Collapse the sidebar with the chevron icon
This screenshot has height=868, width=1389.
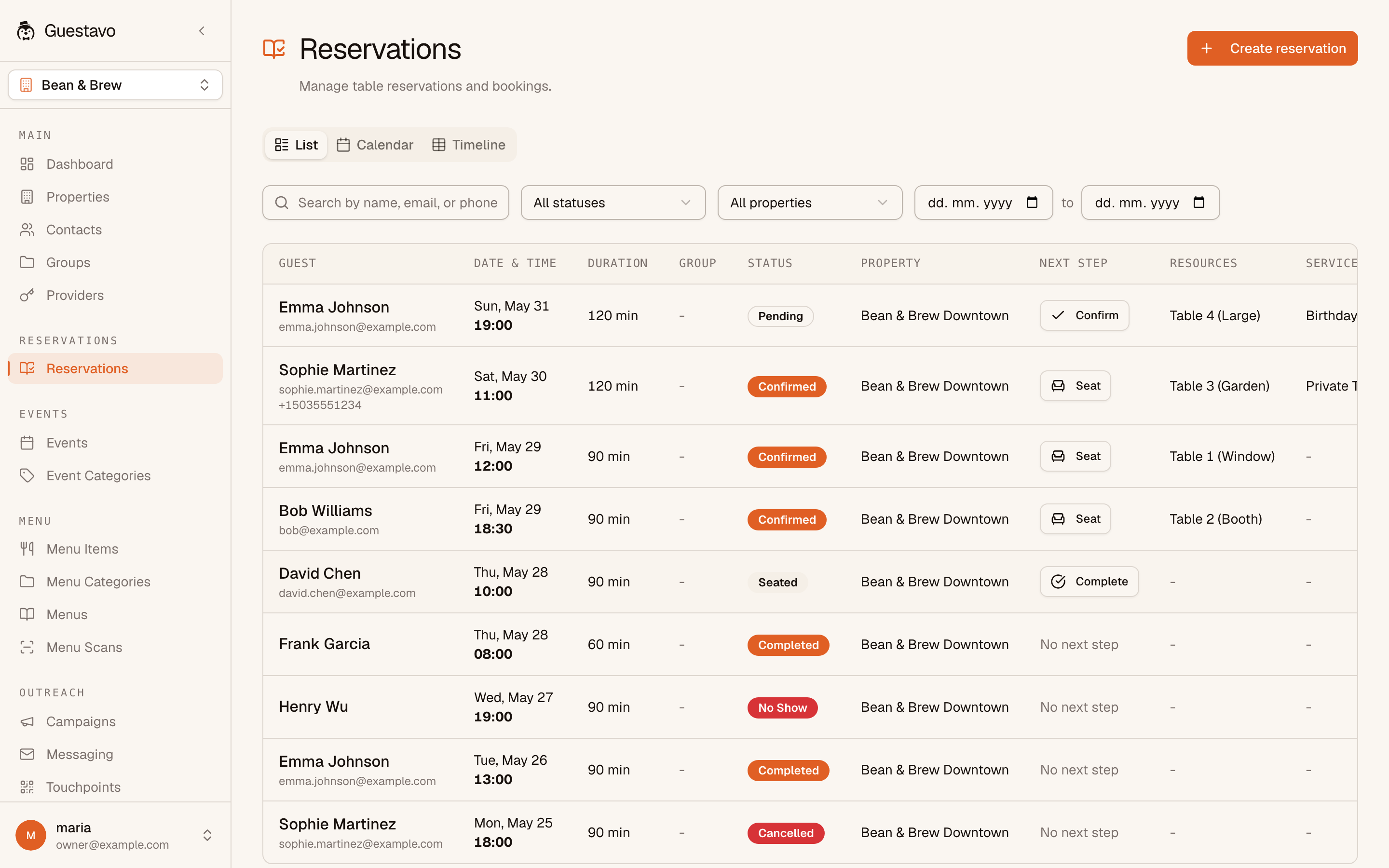pos(202,31)
